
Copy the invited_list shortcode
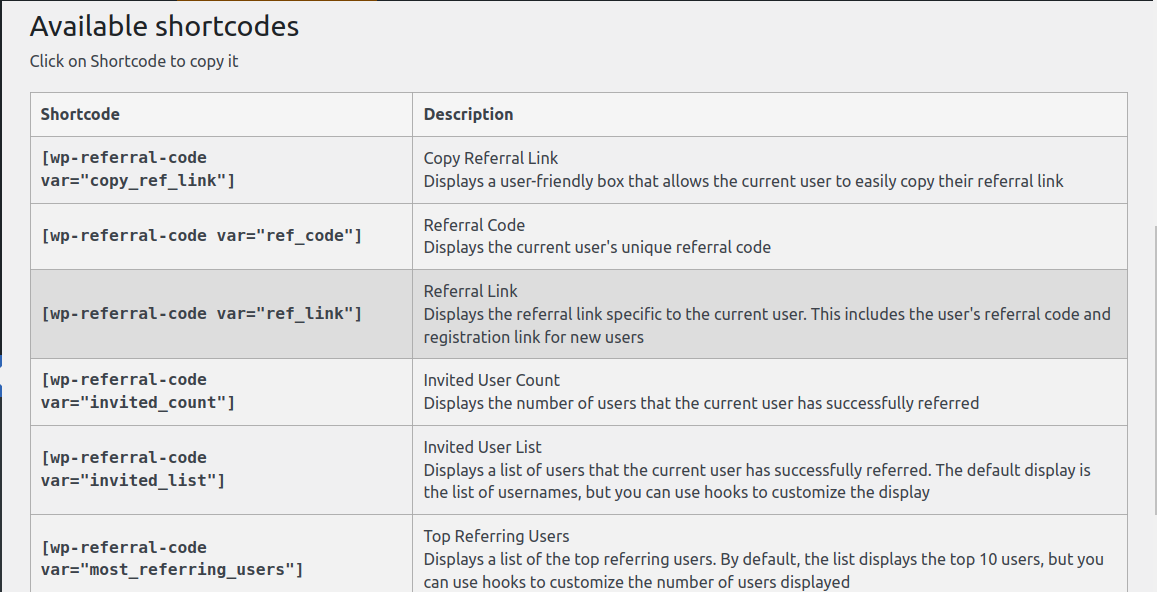(x=133, y=469)
